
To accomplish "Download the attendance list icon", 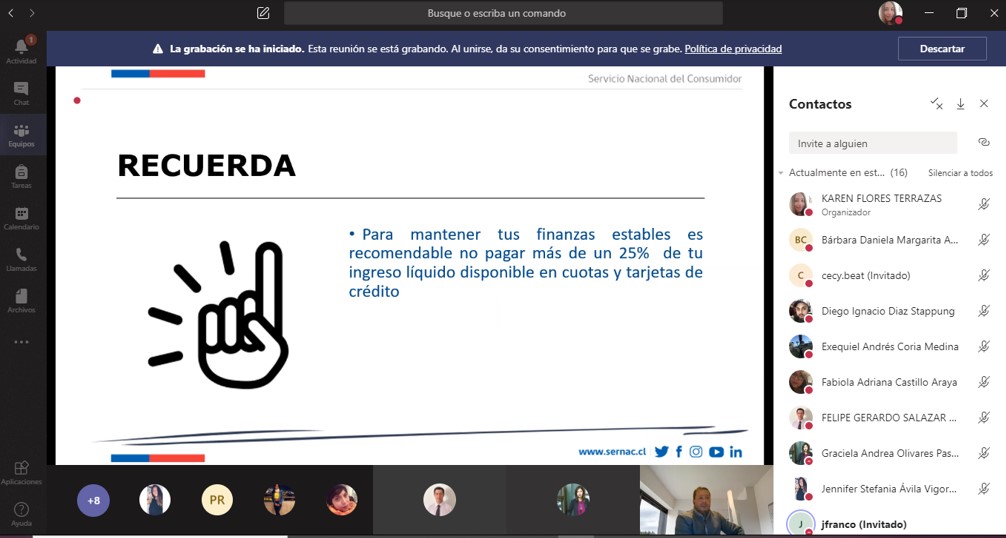I will pos(960,104).
